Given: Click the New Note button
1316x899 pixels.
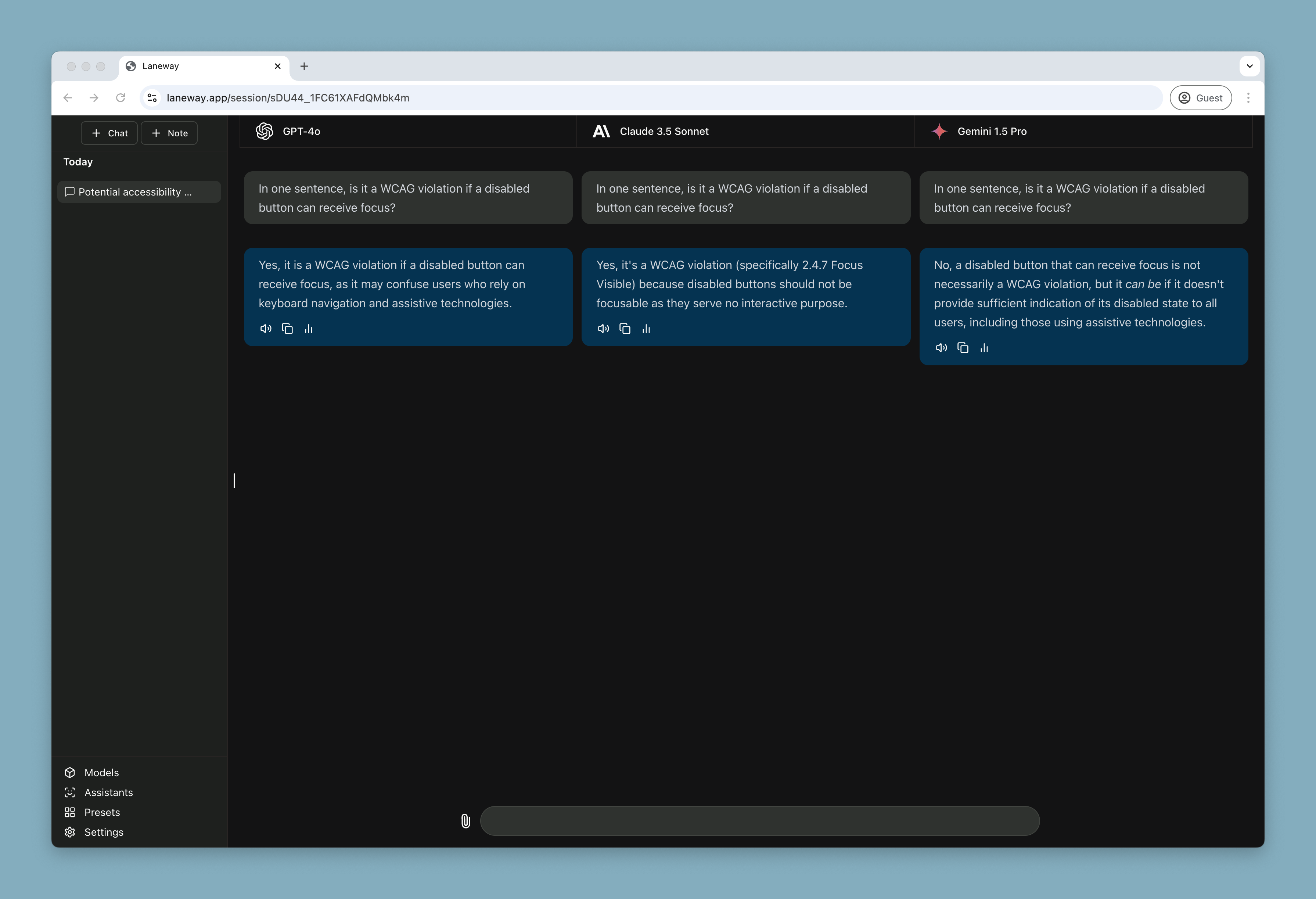Looking at the screenshot, I should (170, 132).
